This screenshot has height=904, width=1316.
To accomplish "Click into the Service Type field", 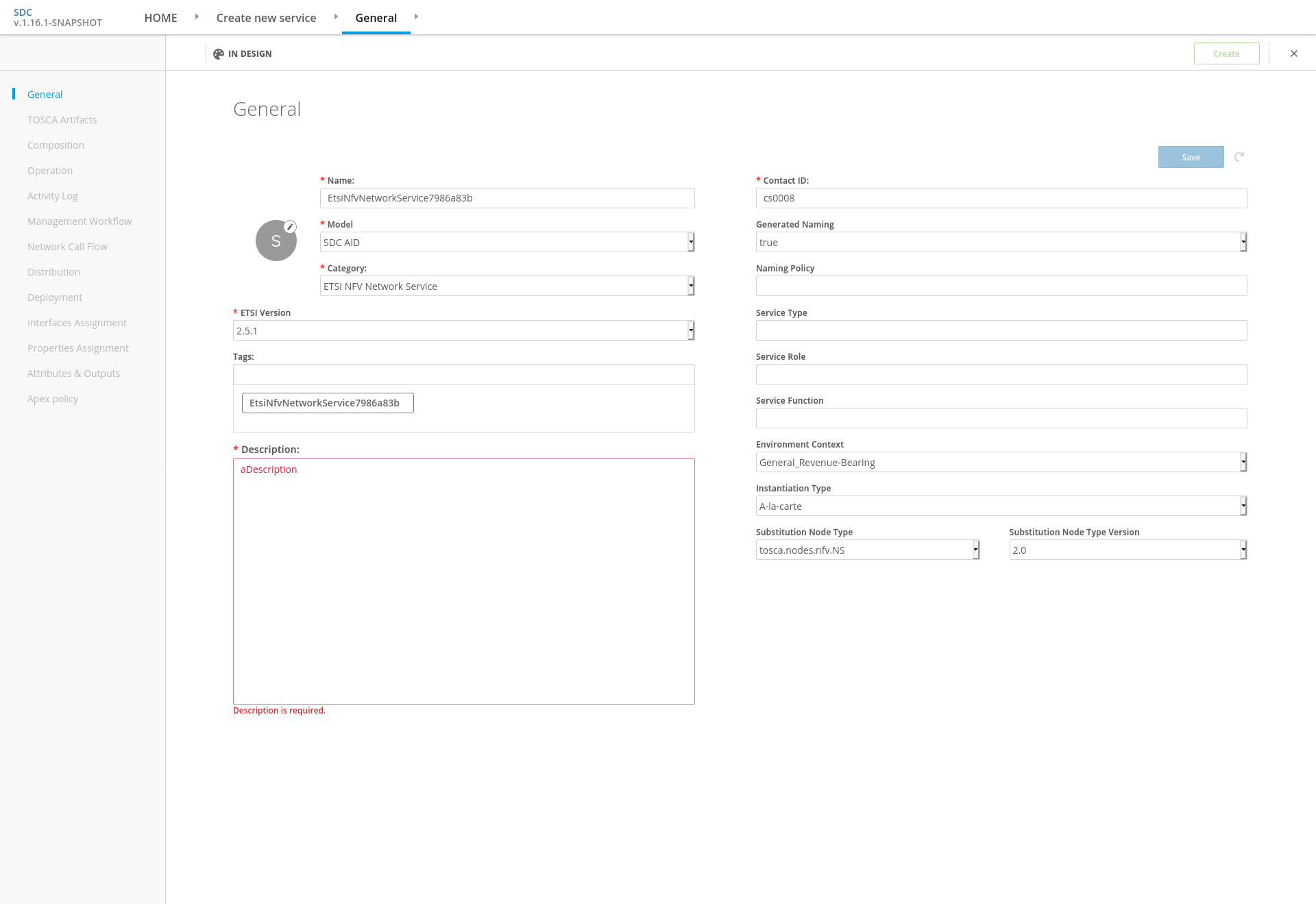I will coord(1001,330).
